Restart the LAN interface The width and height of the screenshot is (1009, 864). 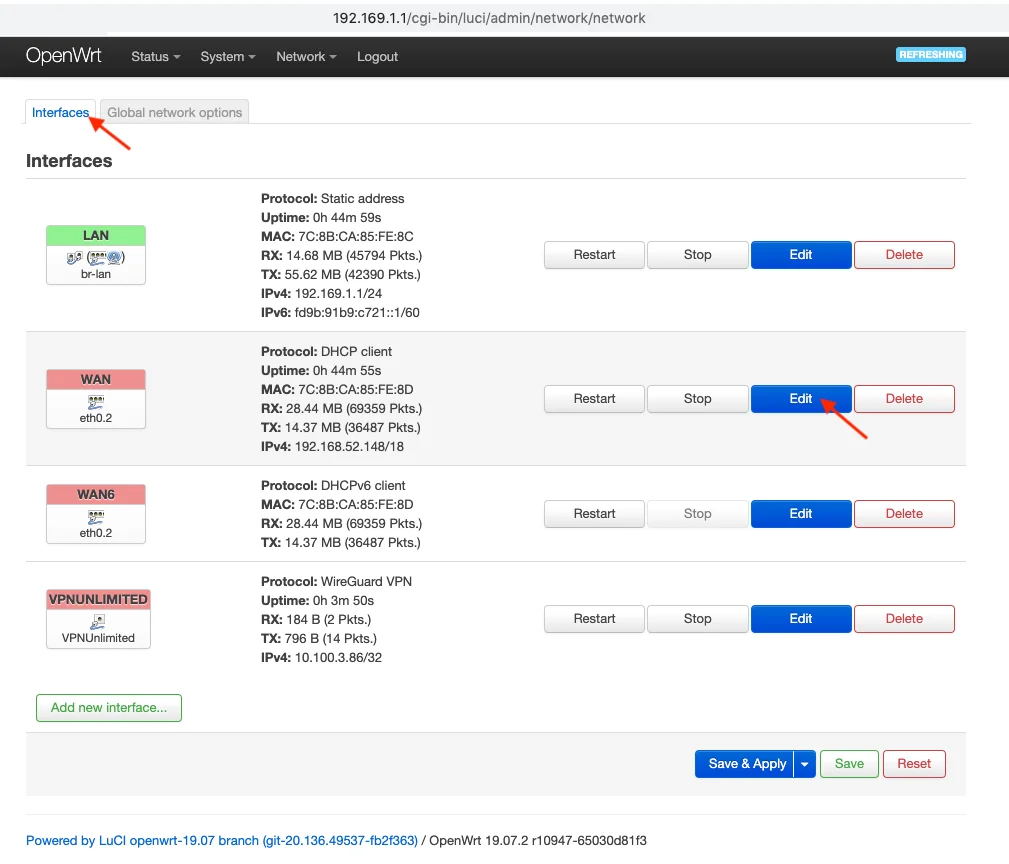pyautogui.click(x=594, y=255)
